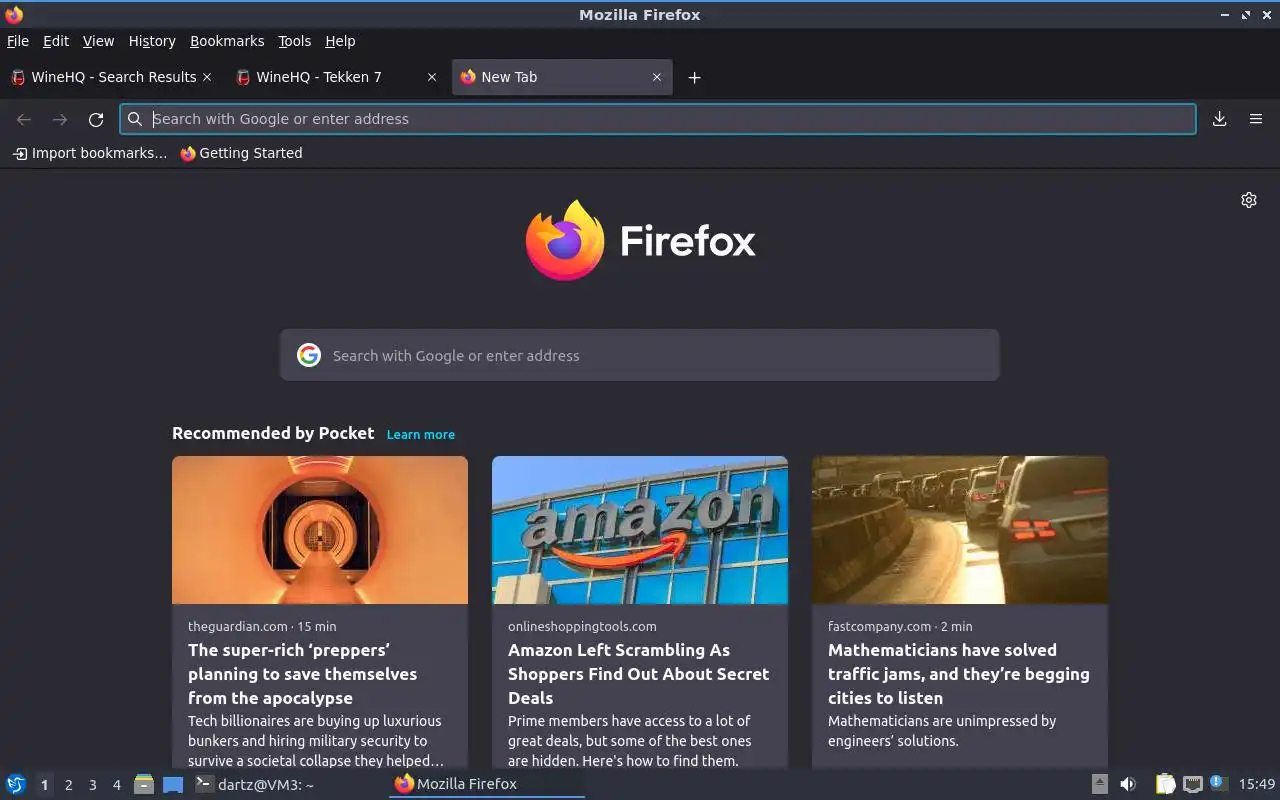Viewport: 1280px width, 800px height.
Task: Click the 15:49 clock in taskbar
Action: pos(1257,784)
